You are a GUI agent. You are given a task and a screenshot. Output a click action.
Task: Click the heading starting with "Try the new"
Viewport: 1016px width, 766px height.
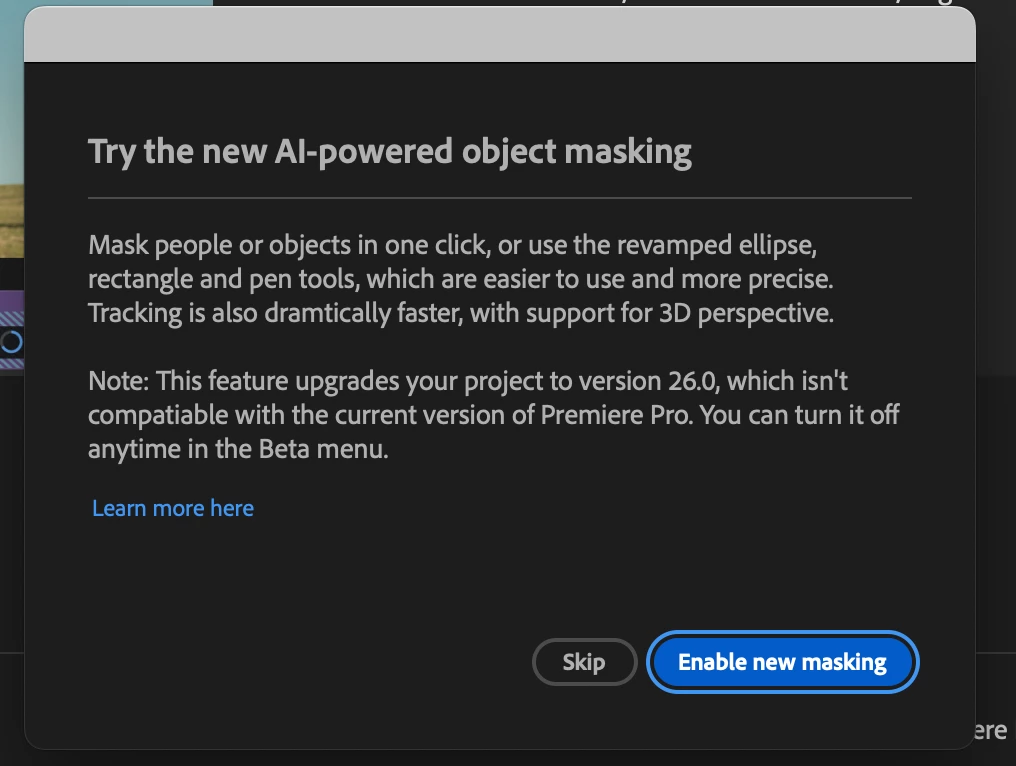(390, 152)
